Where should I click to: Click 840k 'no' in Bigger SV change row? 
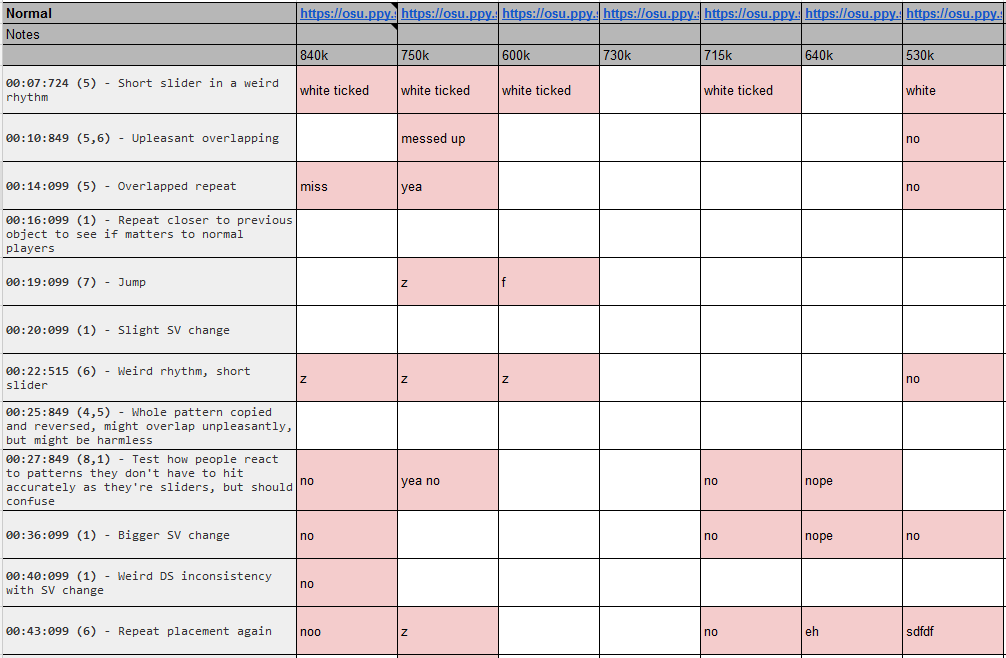pos(346,535)
